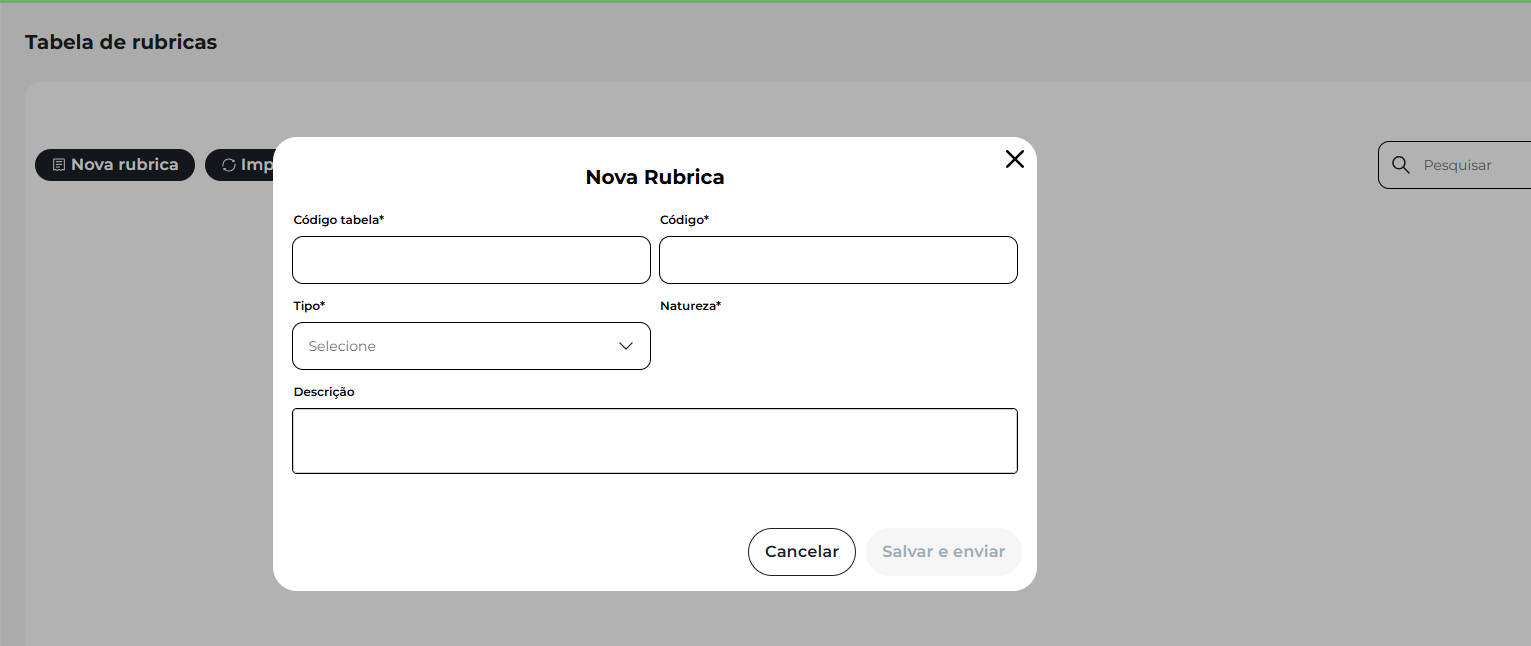Viewport: 1531px width, 646px height.
Task: Click the Tabela de rubricas page heading
Action: [x=121, y=42]
